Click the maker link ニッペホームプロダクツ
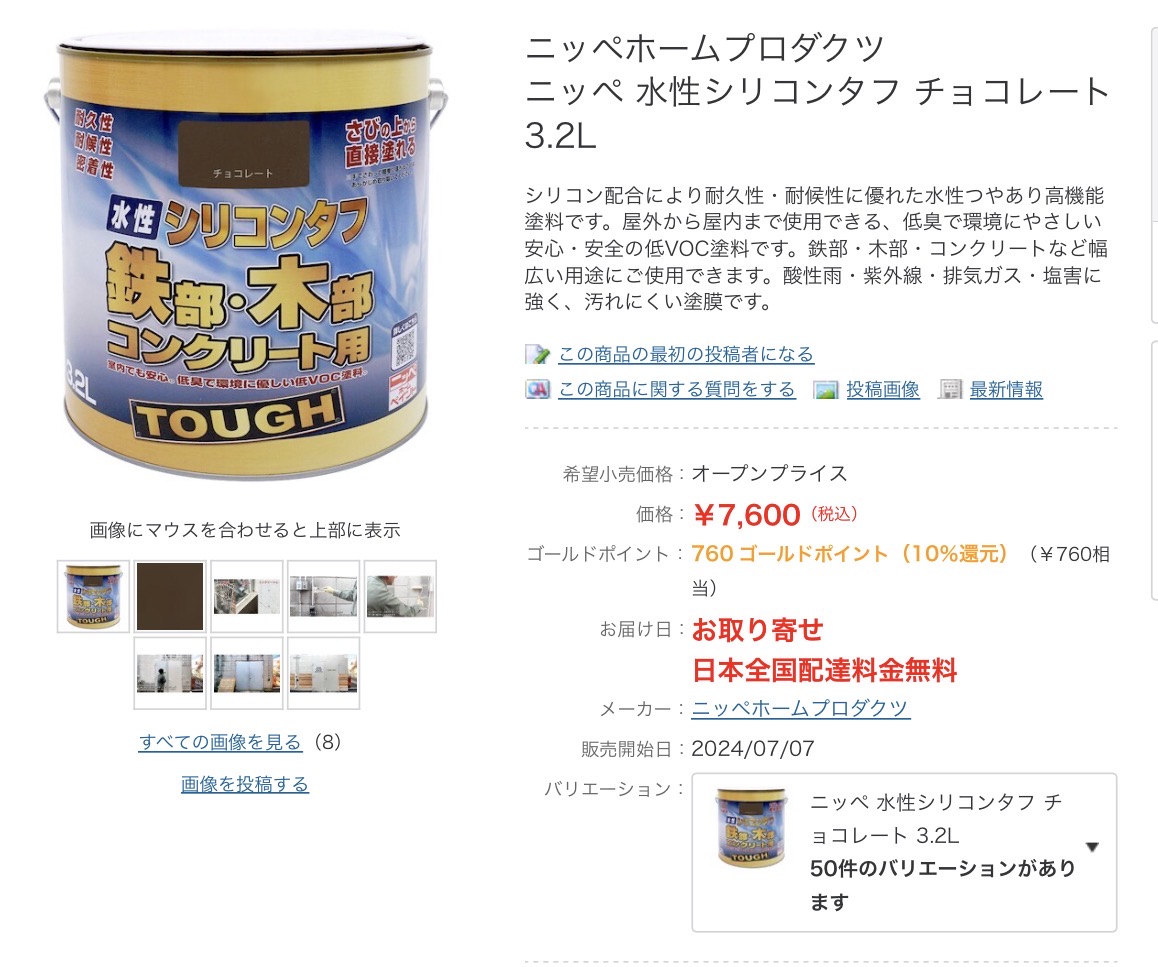The height and width of the screenshot is (967, 1158). pos(801,708)
